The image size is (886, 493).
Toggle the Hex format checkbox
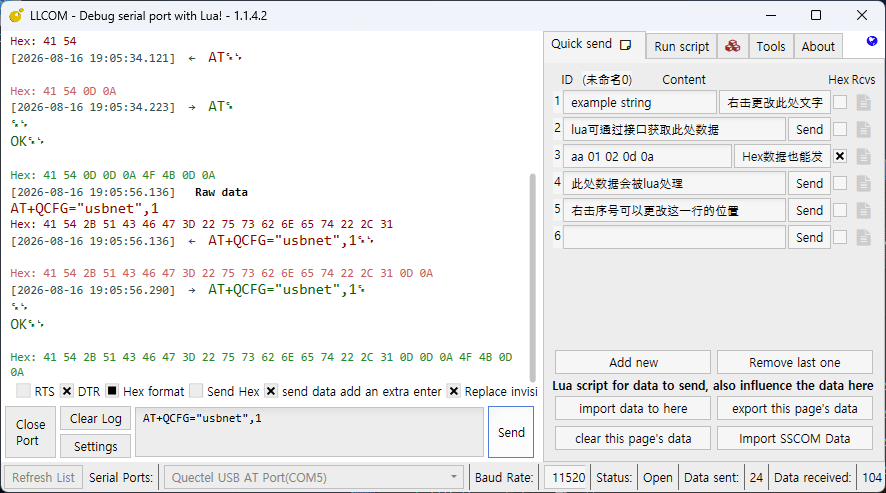point(112,391)
